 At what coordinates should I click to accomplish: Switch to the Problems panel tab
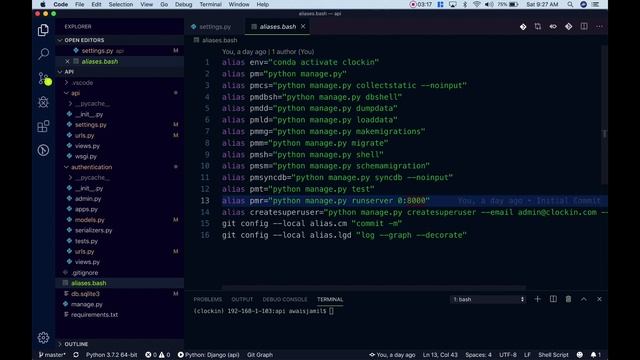coord(207,299)
